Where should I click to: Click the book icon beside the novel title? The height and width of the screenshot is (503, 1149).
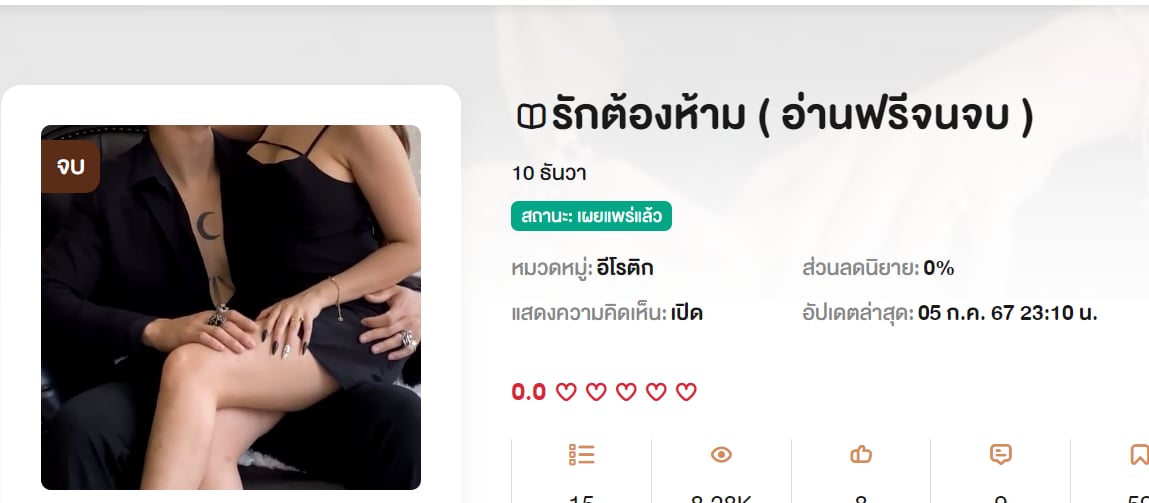(531, 118)
